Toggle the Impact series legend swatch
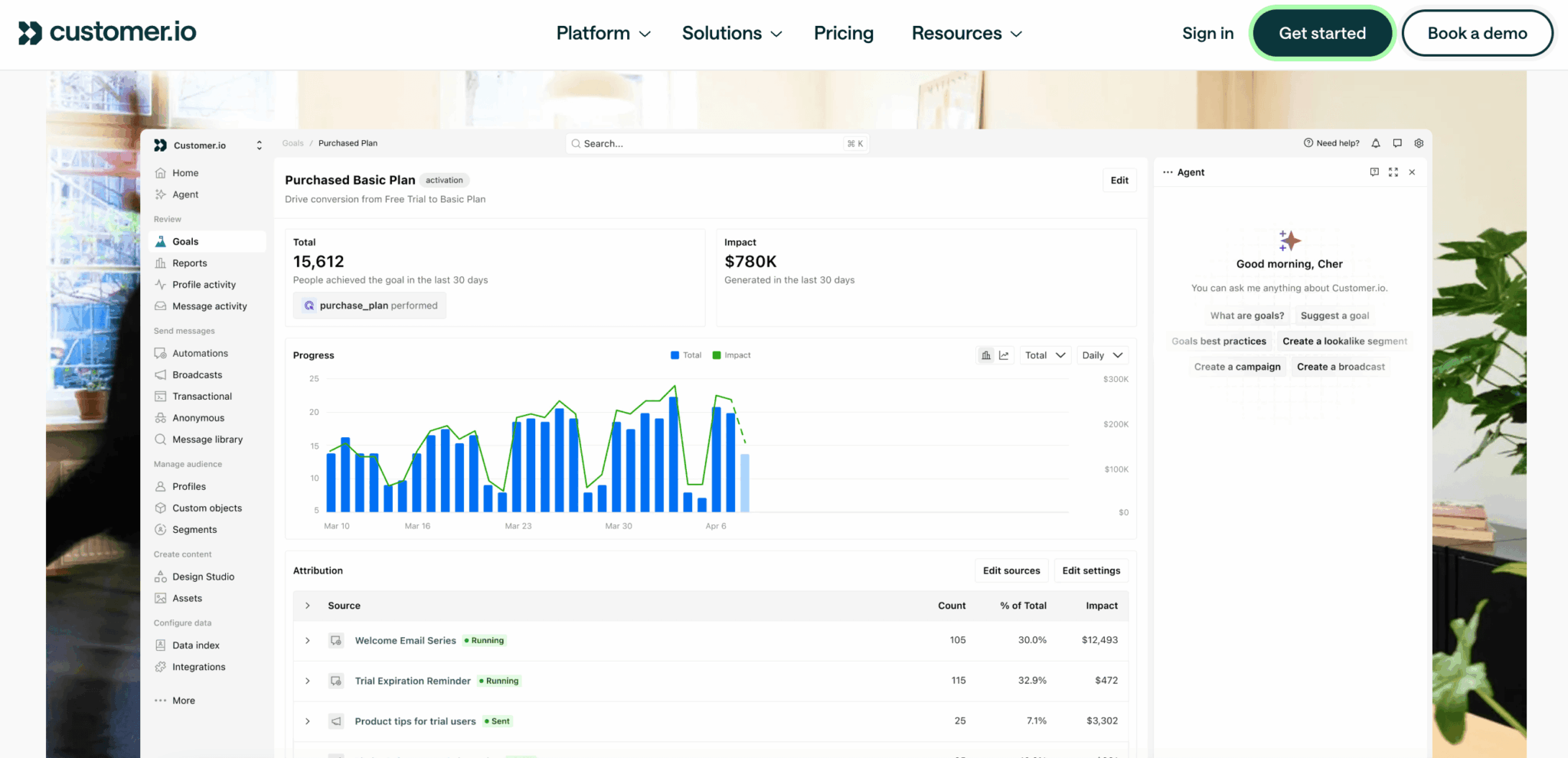The height and width of the screenshot is (758, 1568). click(717, 355)
